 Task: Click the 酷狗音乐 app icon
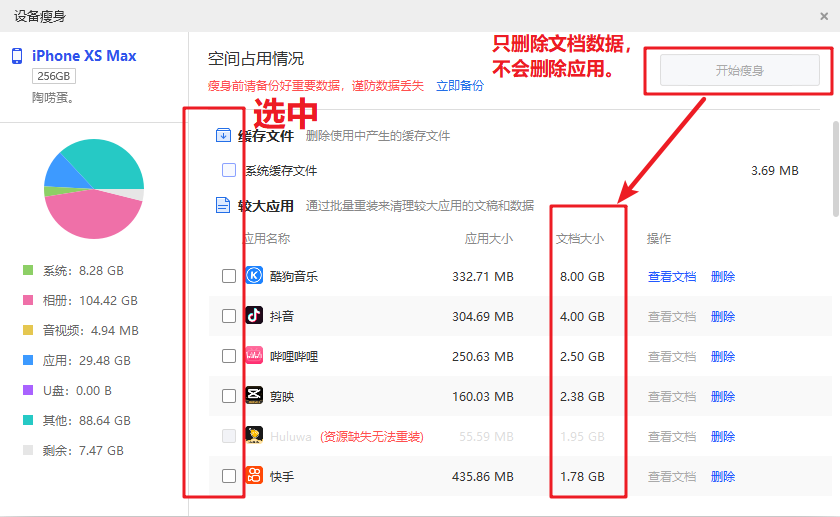tap(254, 275)
